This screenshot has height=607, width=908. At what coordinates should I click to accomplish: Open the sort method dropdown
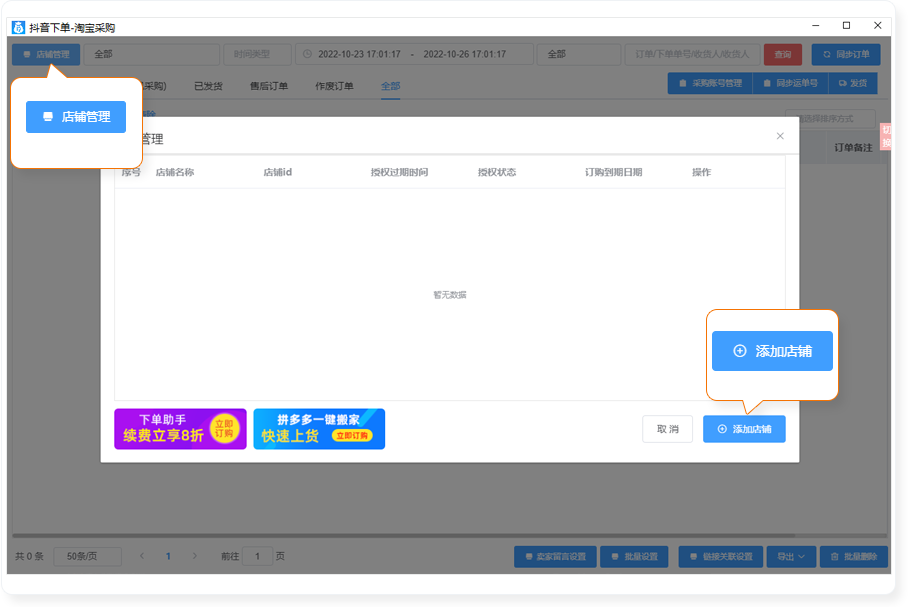coord(830,119)
